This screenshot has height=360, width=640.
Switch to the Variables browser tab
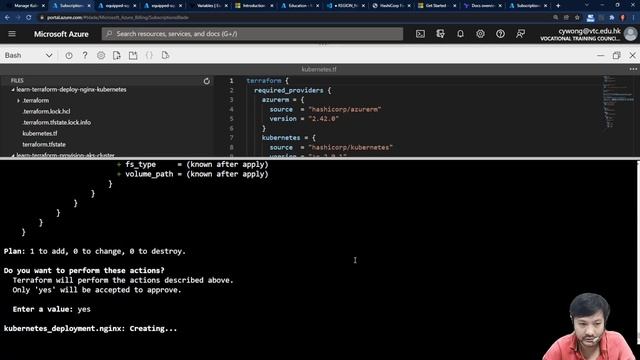pos(209,6)
